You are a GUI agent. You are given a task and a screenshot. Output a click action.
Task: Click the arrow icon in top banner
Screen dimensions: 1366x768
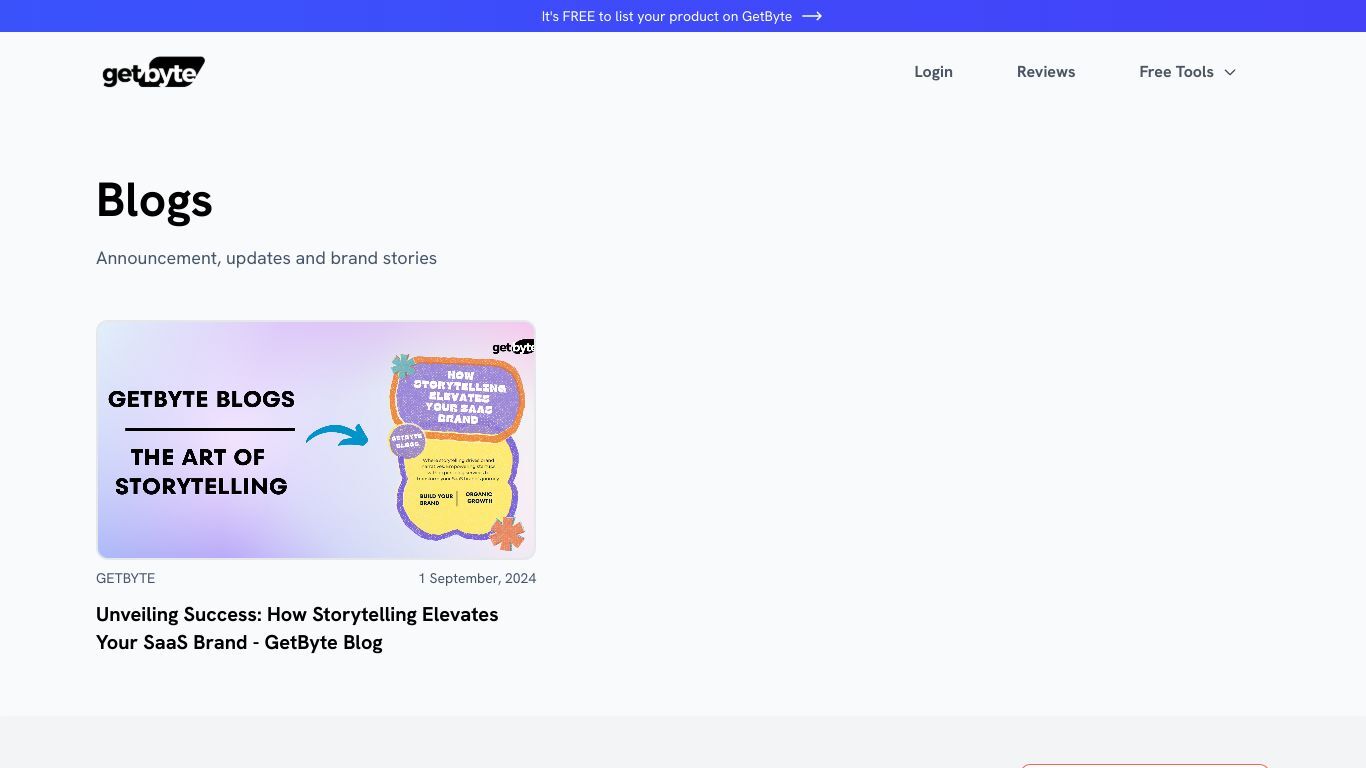click(x=812, y=16)
